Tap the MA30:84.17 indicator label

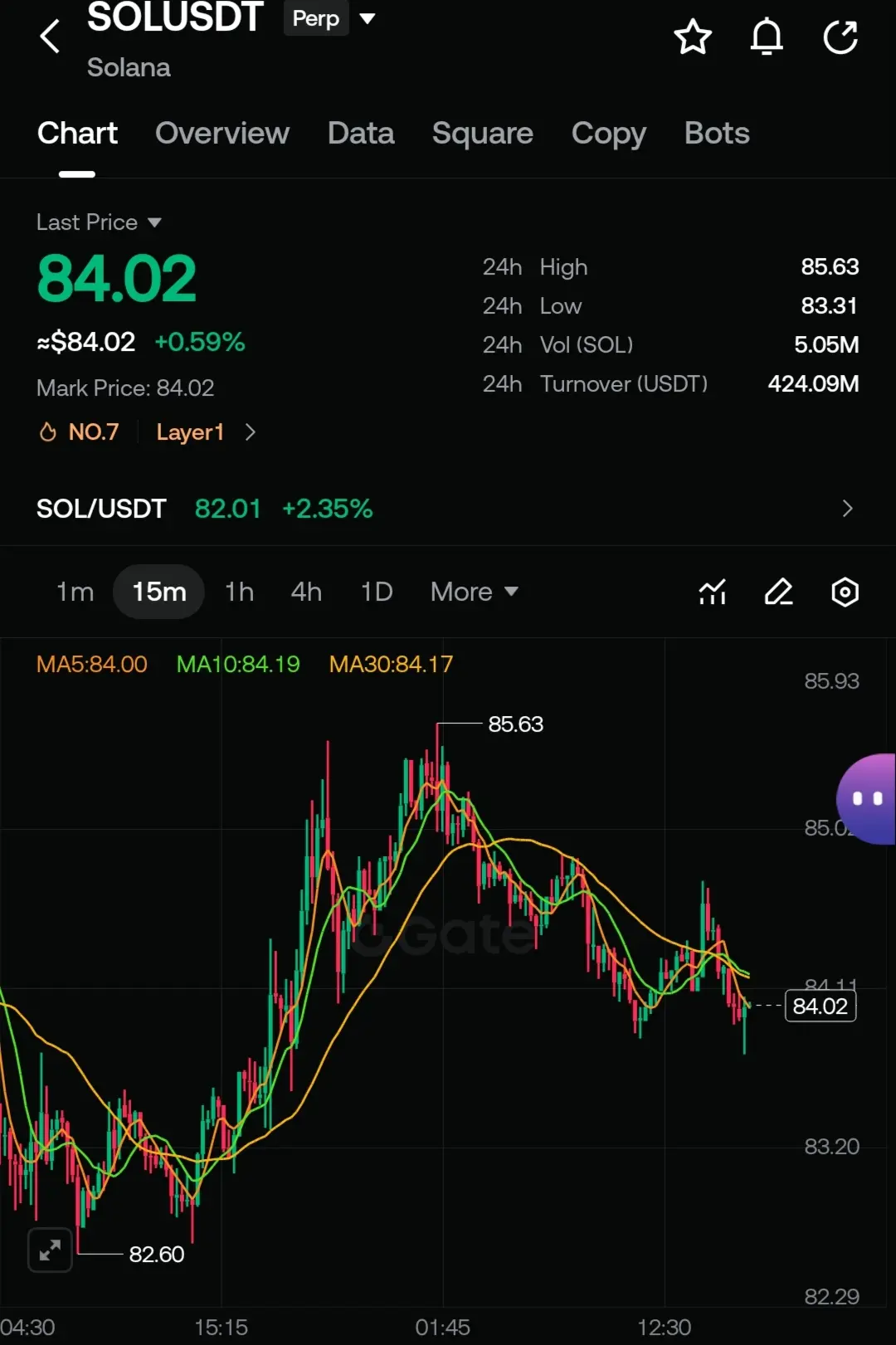[x=391, y=664]
